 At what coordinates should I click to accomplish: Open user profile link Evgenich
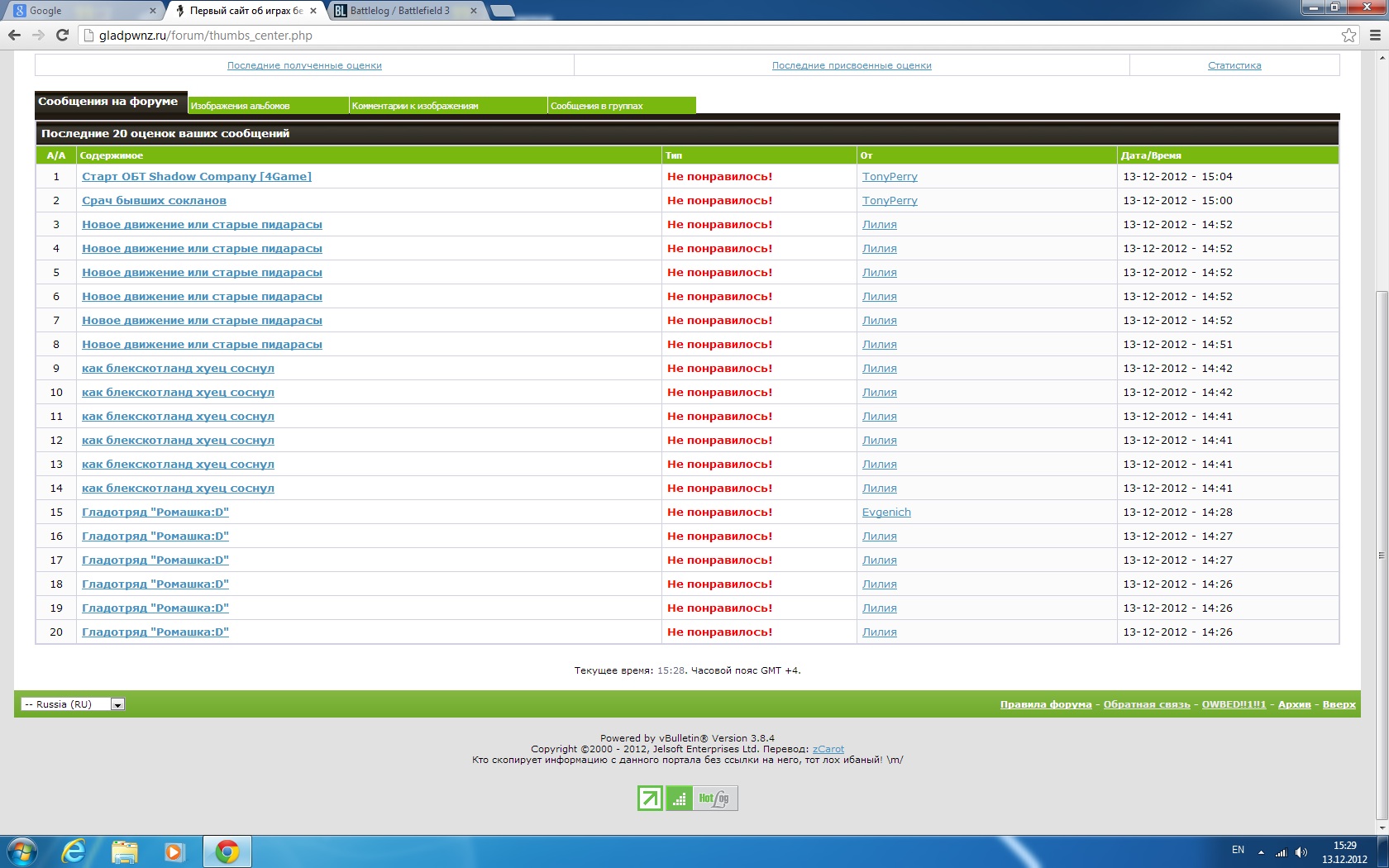(886, 512)
